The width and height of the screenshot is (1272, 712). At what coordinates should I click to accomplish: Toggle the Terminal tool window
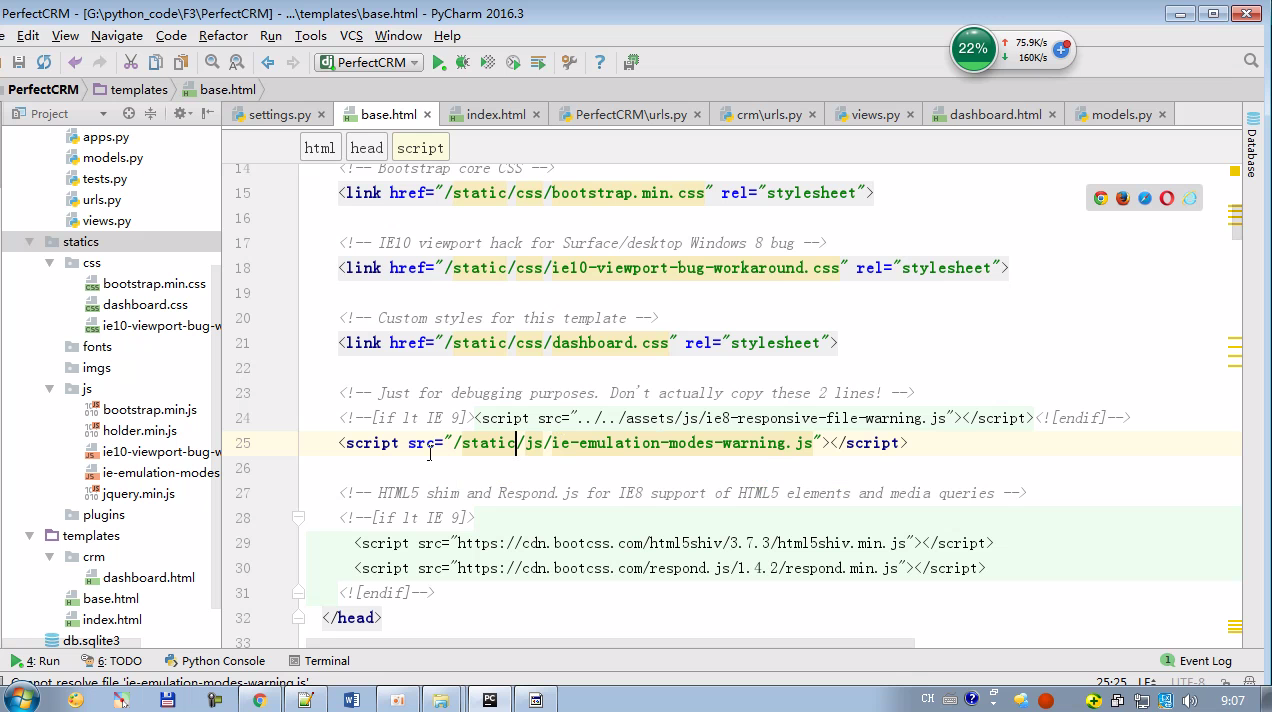pyautogui.click(x=319, y=661)
